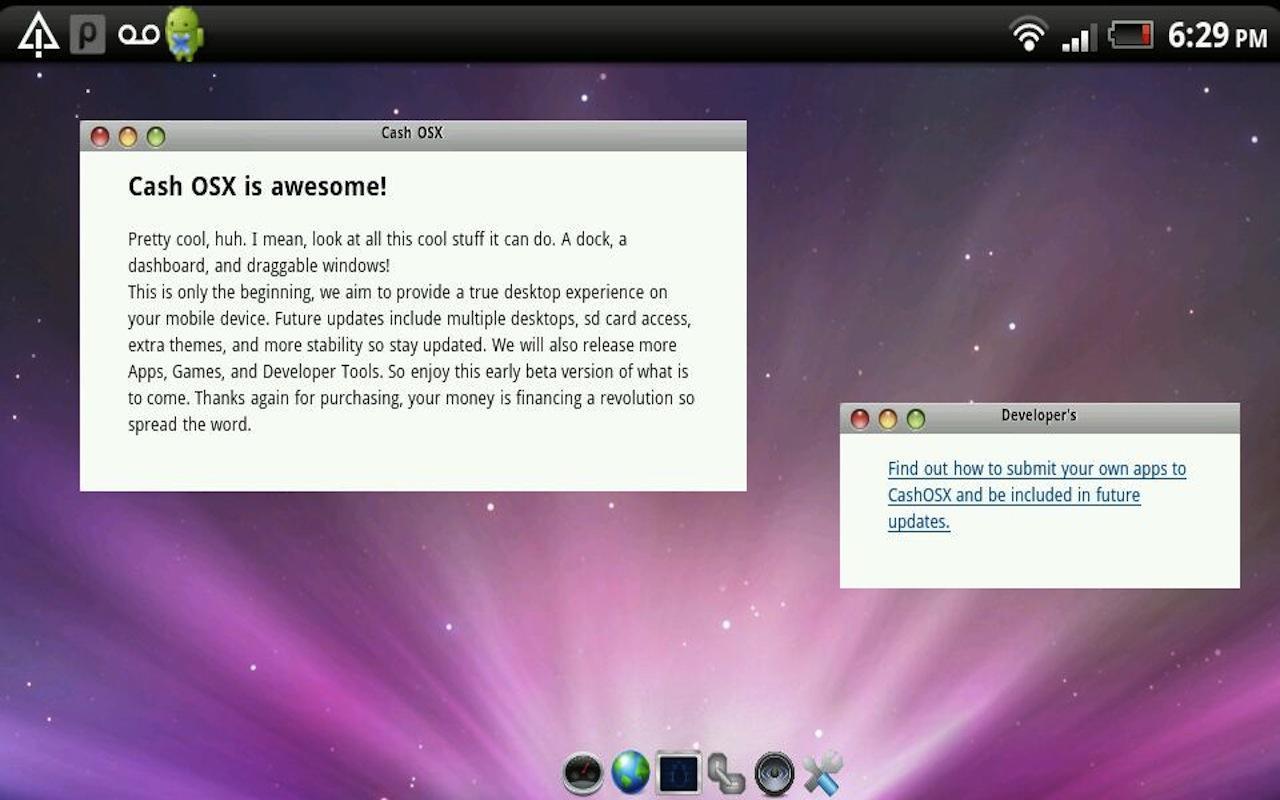Viewport: 1280px width, 800px height.
Task: Maximize the Developer's window with green button
Action: click(916, 419)
